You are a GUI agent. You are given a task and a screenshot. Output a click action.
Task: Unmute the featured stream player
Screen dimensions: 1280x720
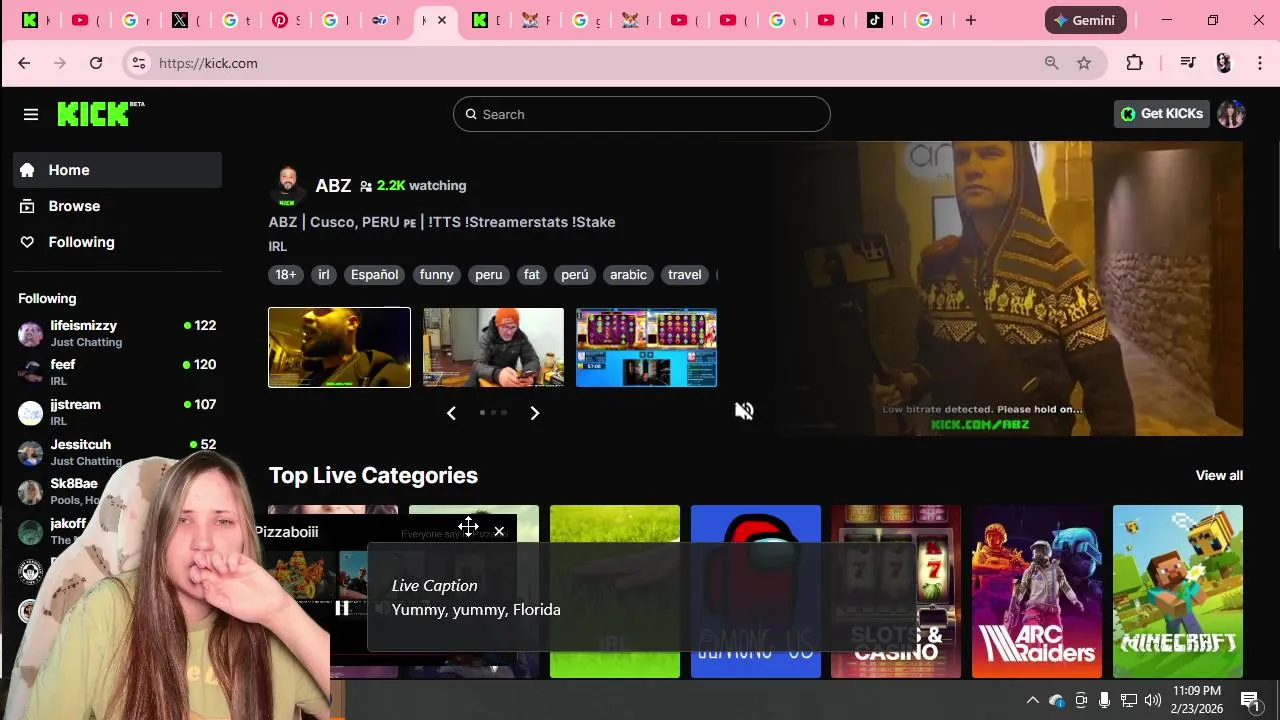[x=744, y=411]
